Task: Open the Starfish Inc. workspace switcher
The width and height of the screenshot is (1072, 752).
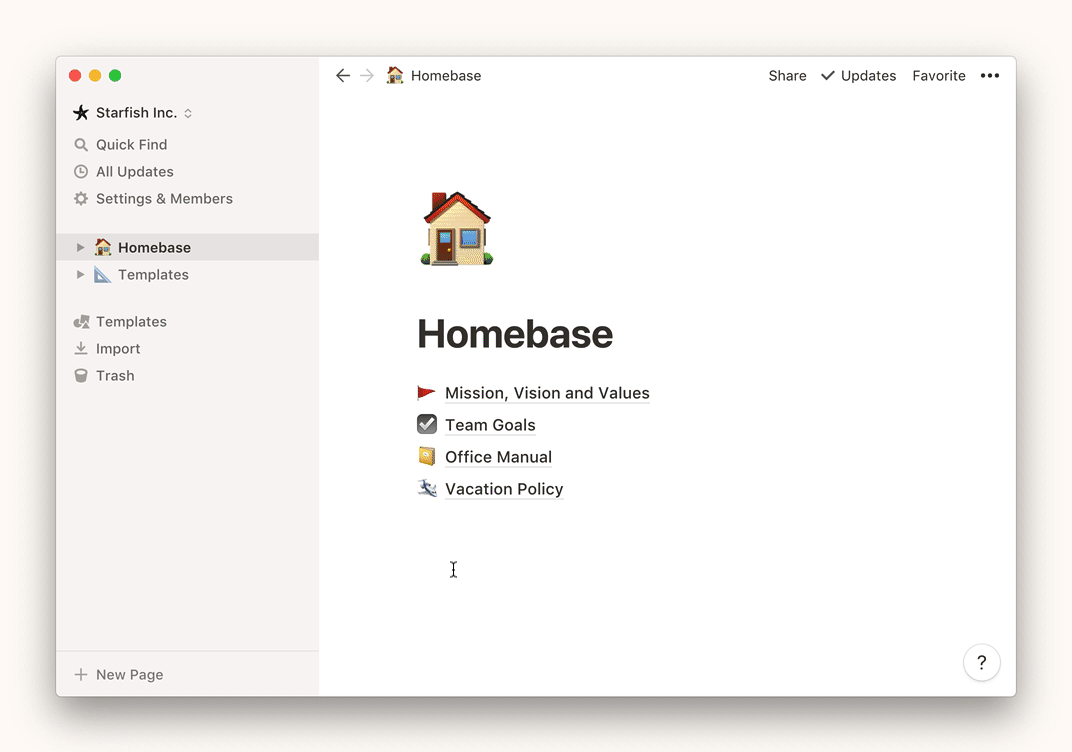Action: 133,113
